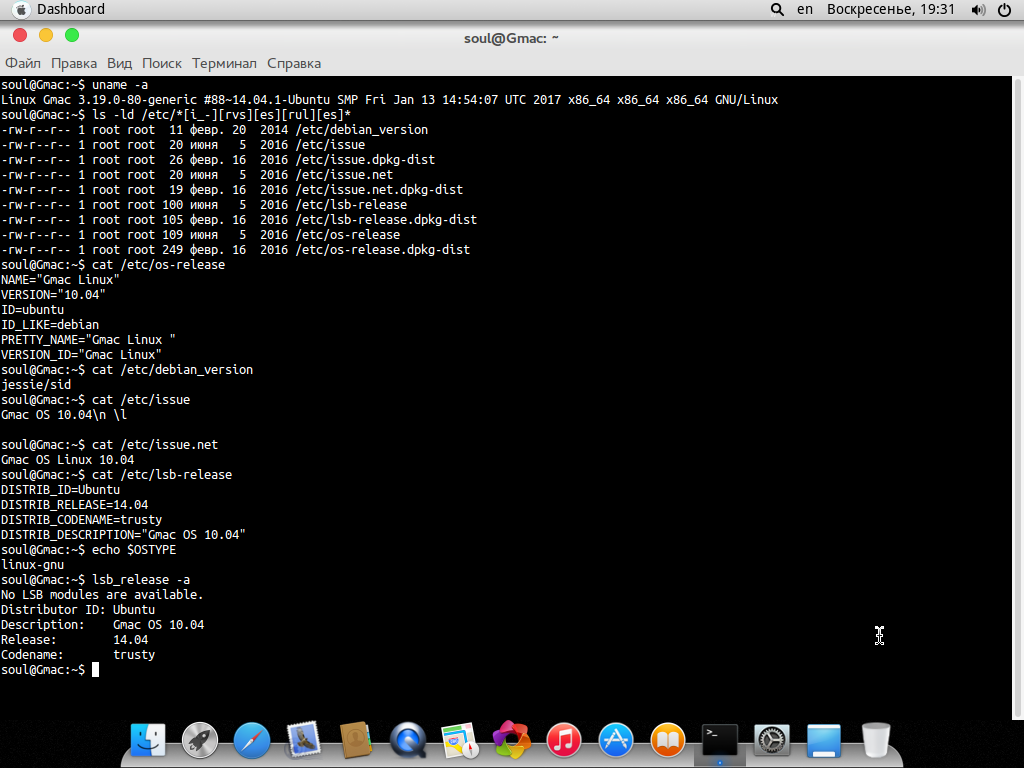This screenshot has width=1024, height=768.
Task: Open the App Store icon
Action: (x=616, y=740)
